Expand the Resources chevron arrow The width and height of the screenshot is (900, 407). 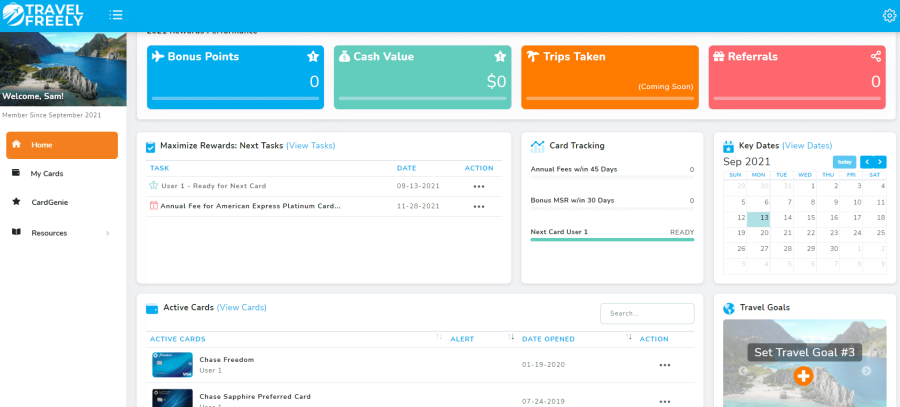[108, 233]
